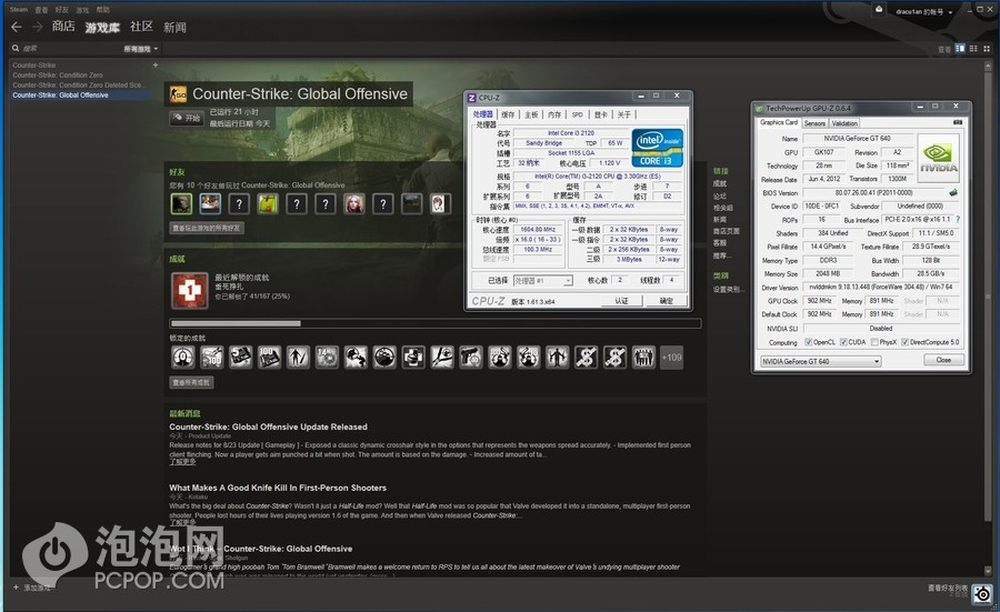Image resolution: width=1000 pixels, height=612 pixels.
Task: Switch to library detail view icon
Action: click(960, 48)
